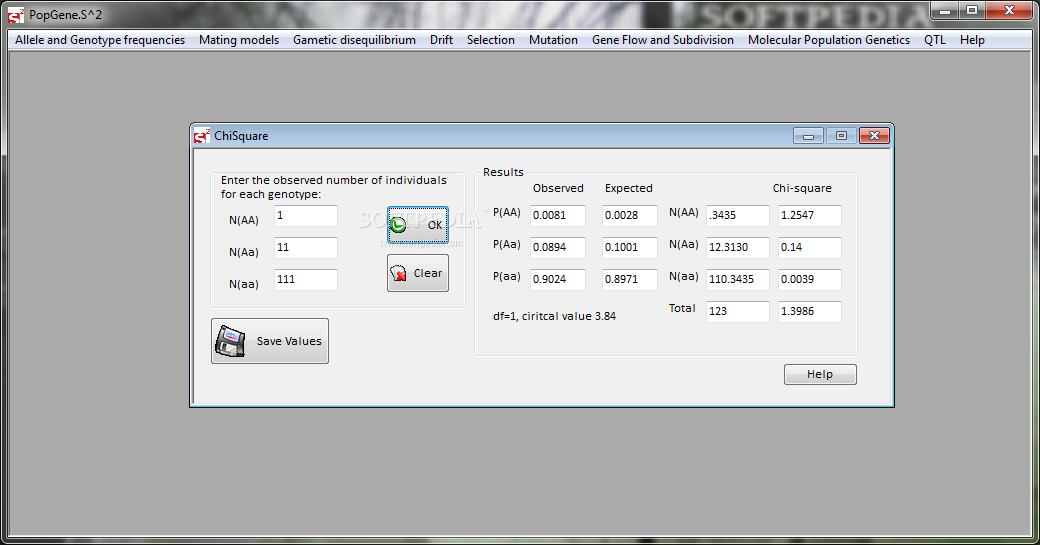1040x545 pixels.
Task: Select the Total count field 123
Action: 738,311
